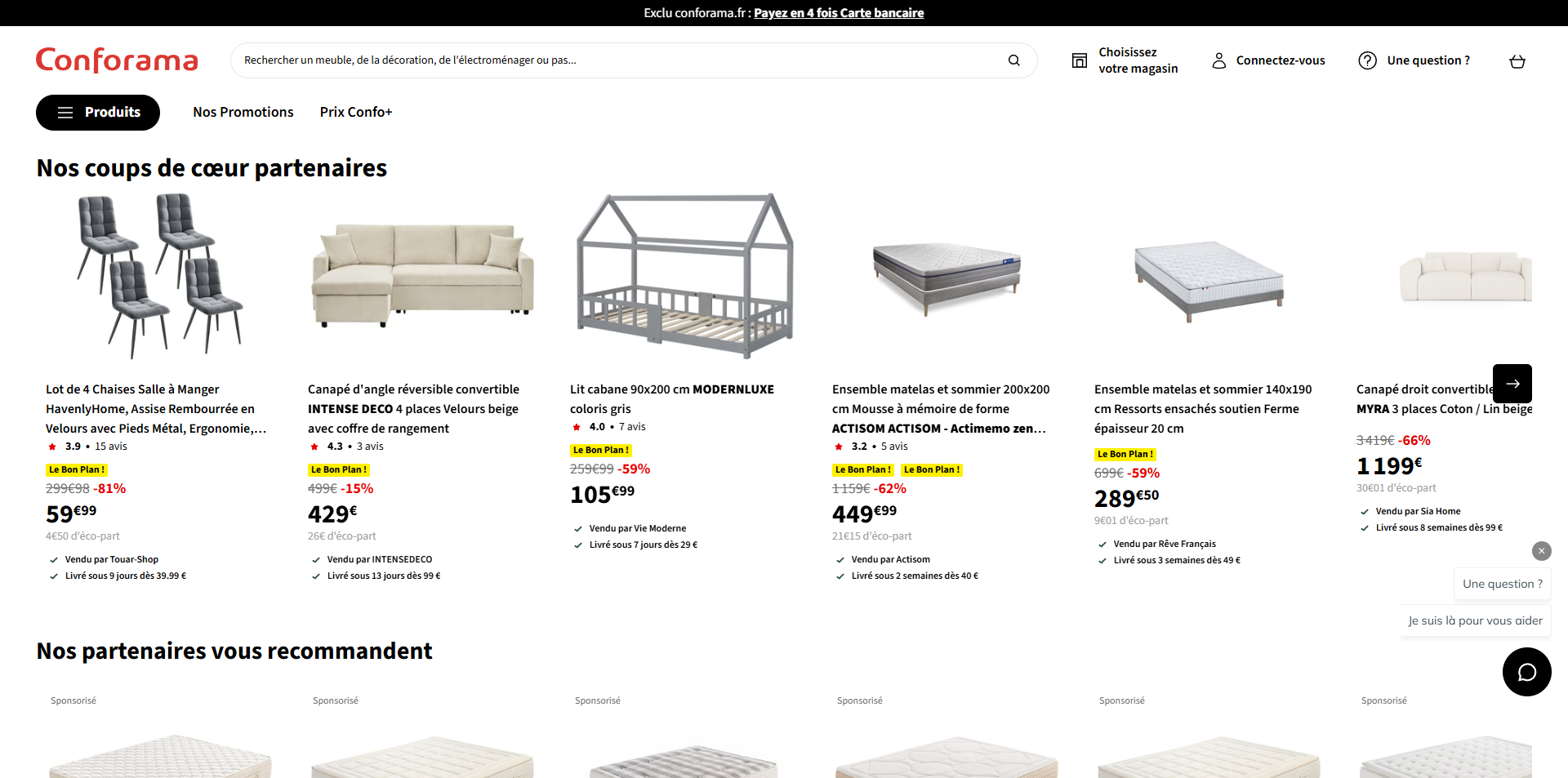This screenshot has width=1568, height=778.
Task: Open the shopping basket icon
Action: [1517, 61]
